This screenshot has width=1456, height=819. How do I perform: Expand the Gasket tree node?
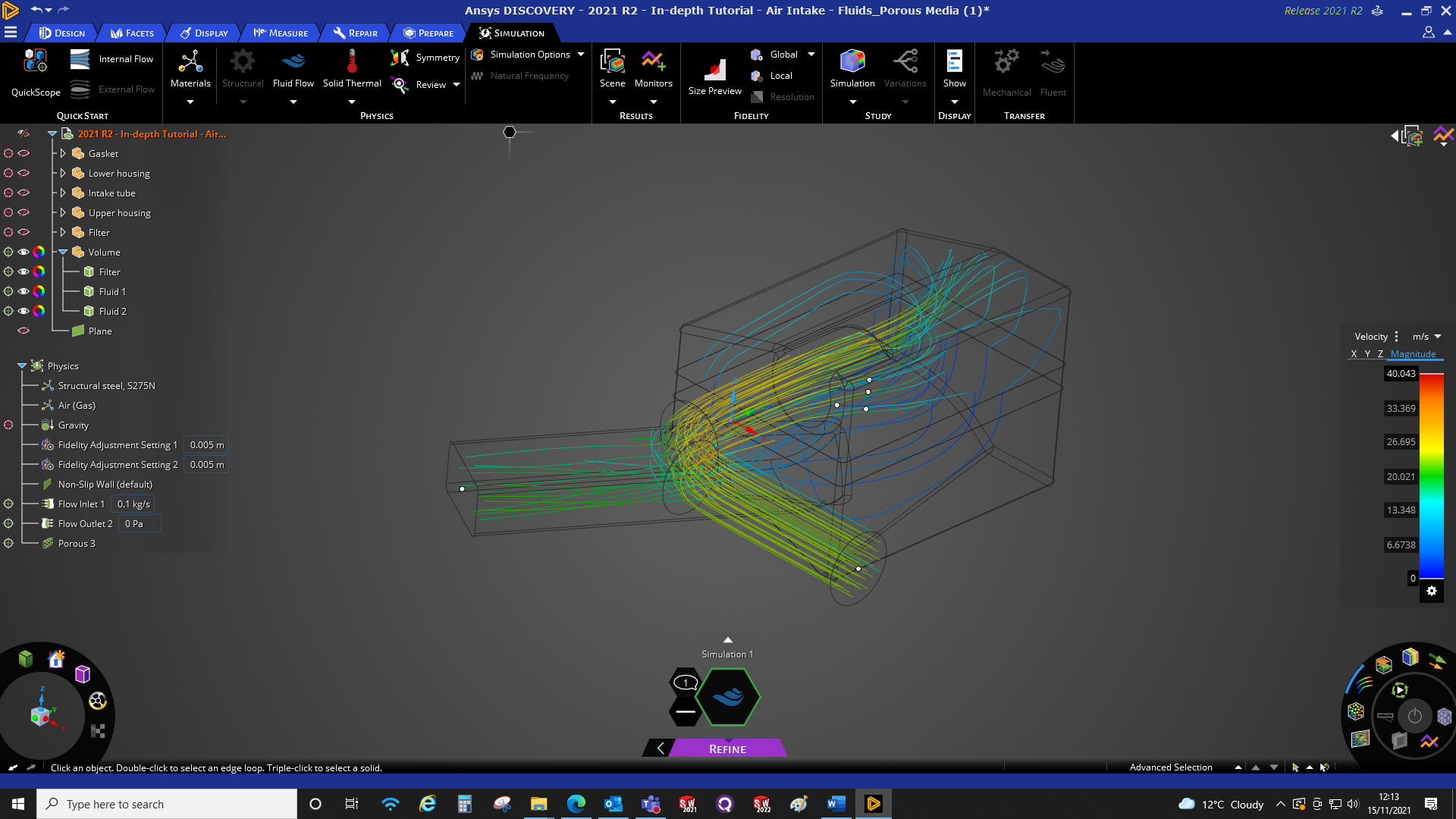[63, 153]
